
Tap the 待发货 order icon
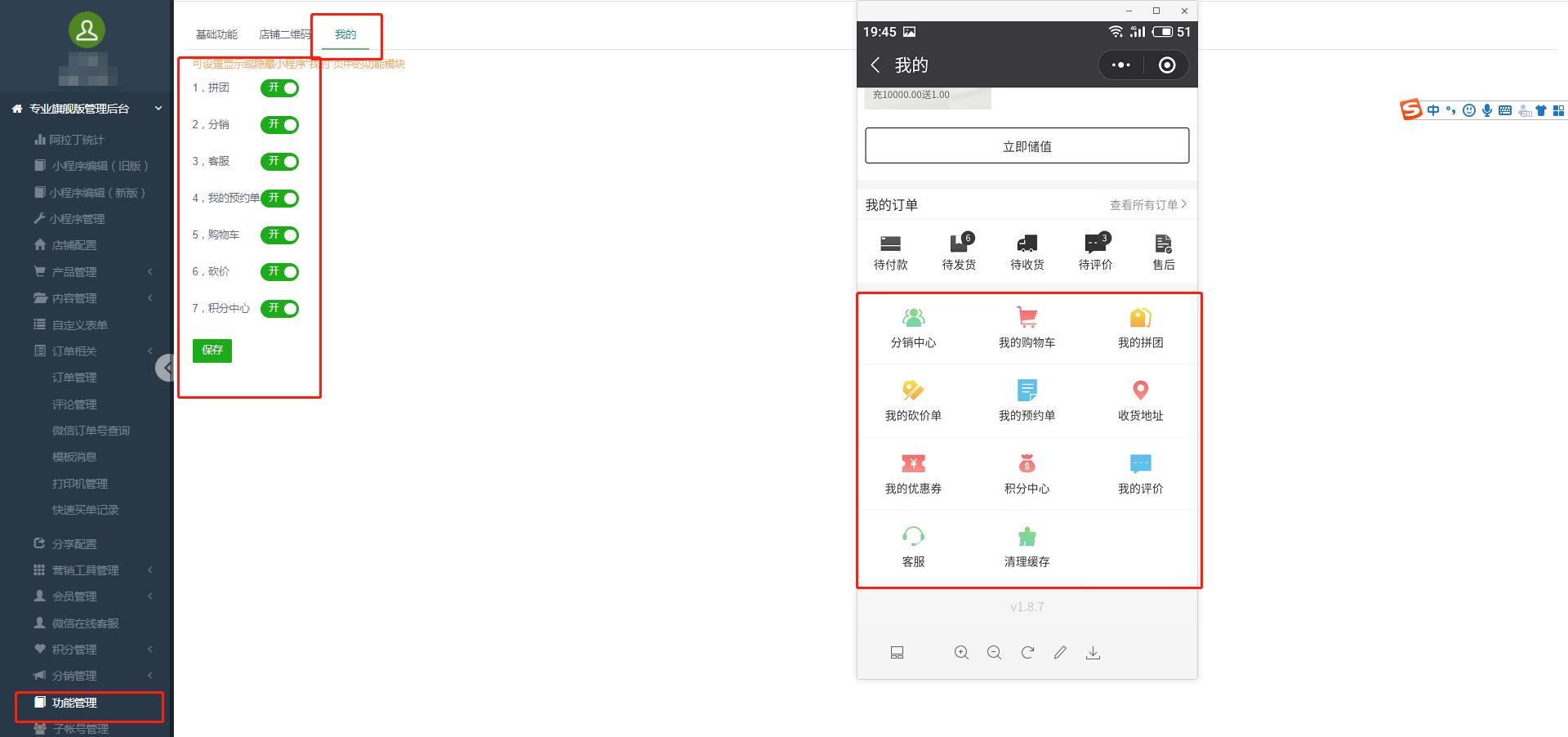coord(959,243)
